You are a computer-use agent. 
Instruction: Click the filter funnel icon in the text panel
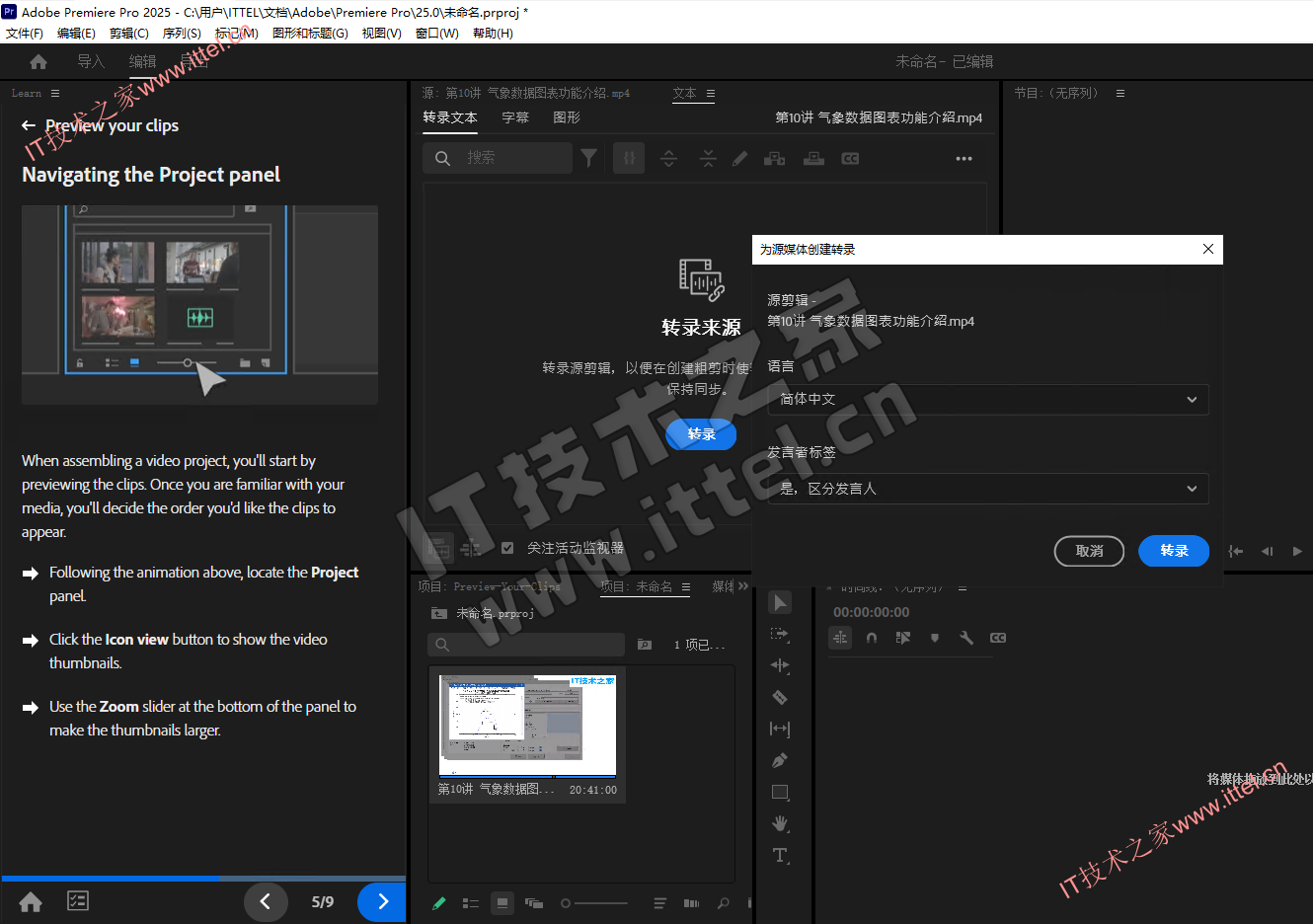coord(588,158)
